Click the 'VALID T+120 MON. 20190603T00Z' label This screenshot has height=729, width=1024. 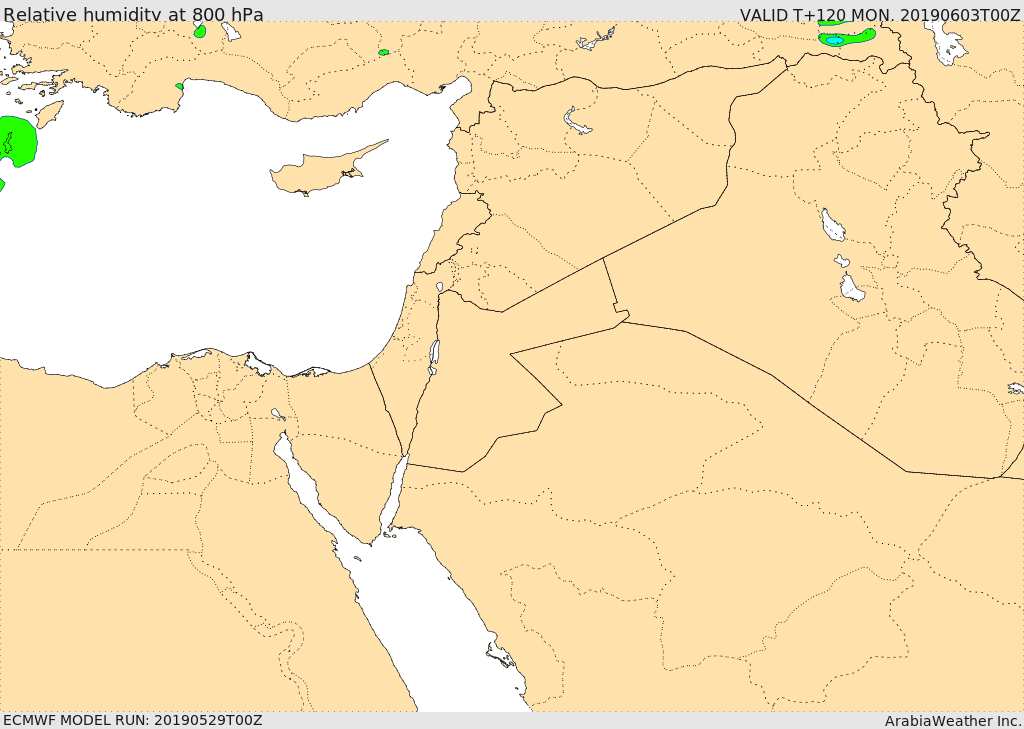coord(880,15)
